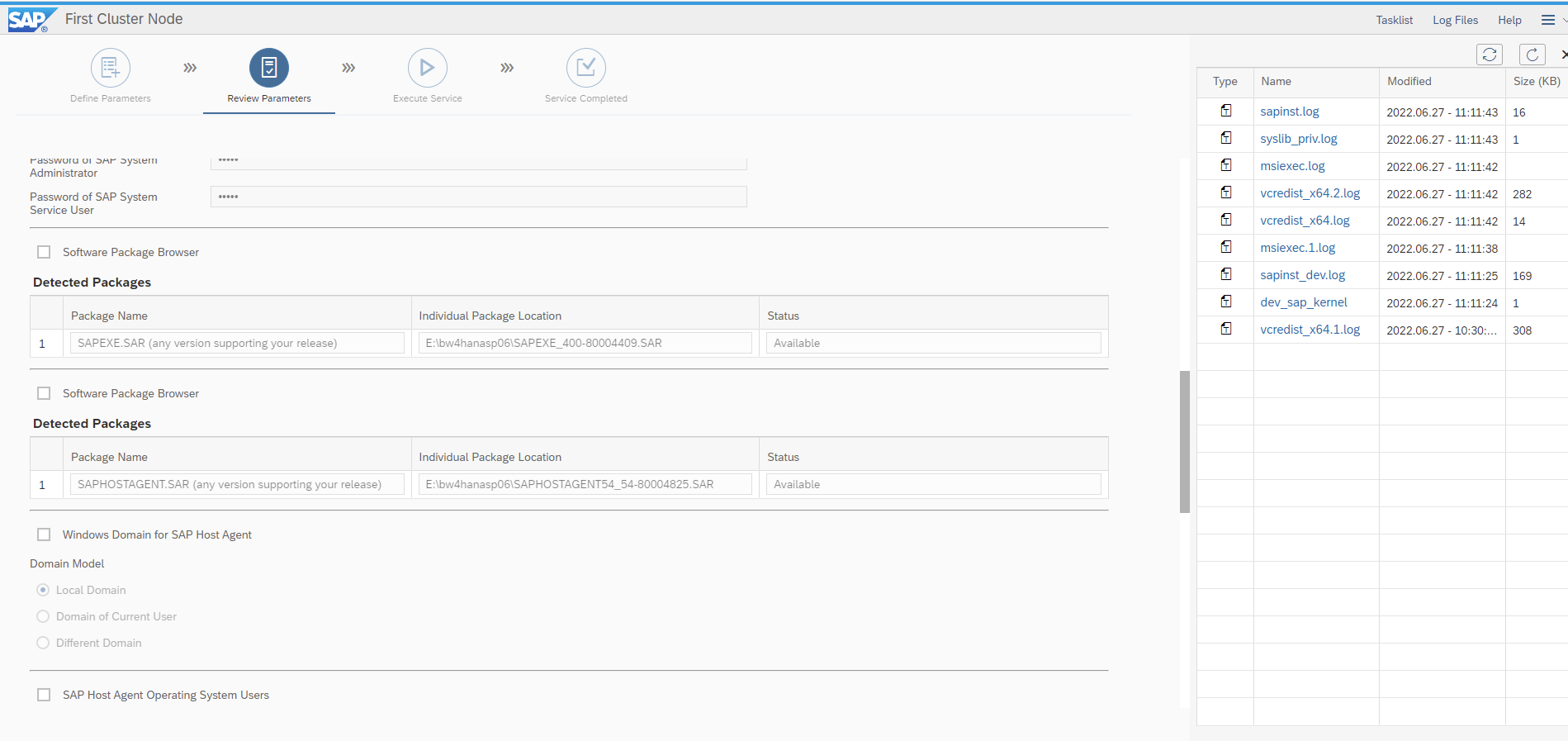This screenshot has width=1568, height=741.
Task: Click the file icon for dev_sap_kernel
Action: point(1226,302)
